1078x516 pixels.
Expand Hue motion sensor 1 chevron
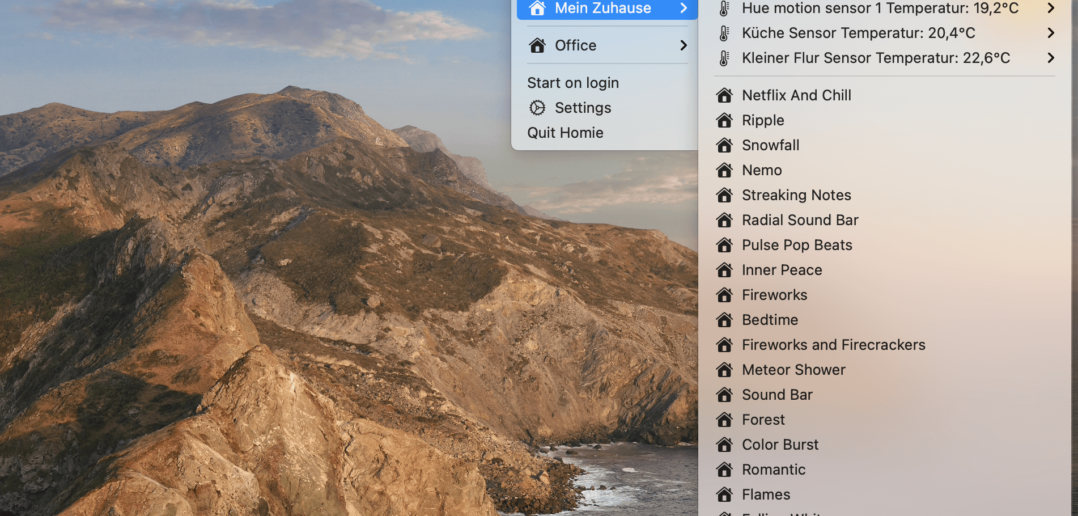pyautogui.click(x=1050, y=8)
